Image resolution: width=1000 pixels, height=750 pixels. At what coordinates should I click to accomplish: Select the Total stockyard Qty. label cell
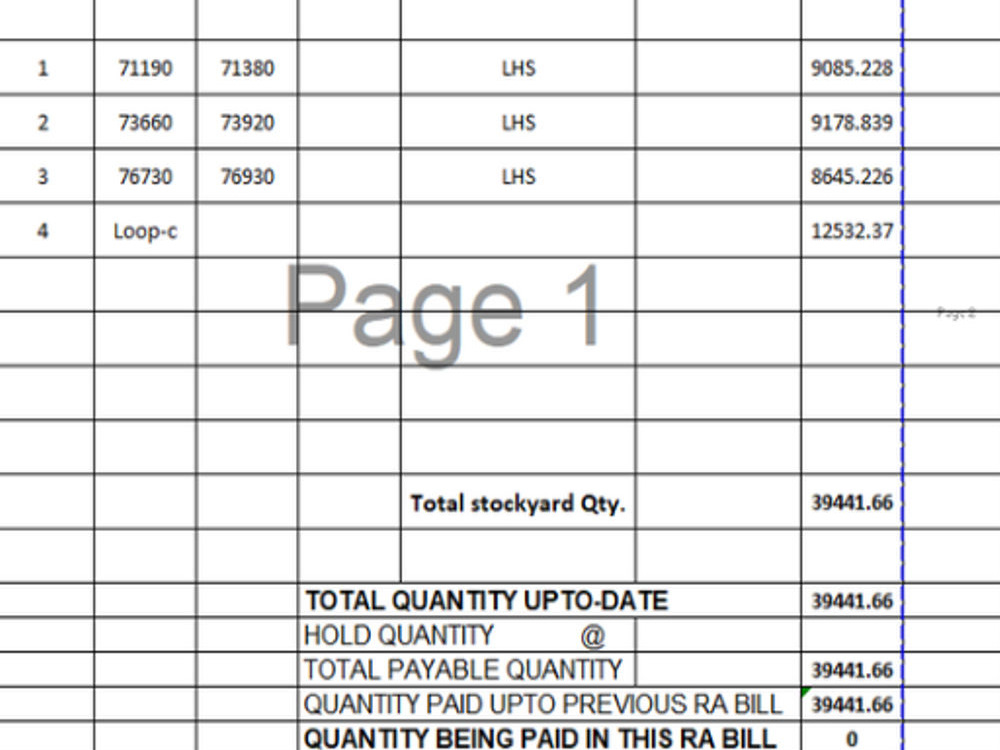point(518,503)
